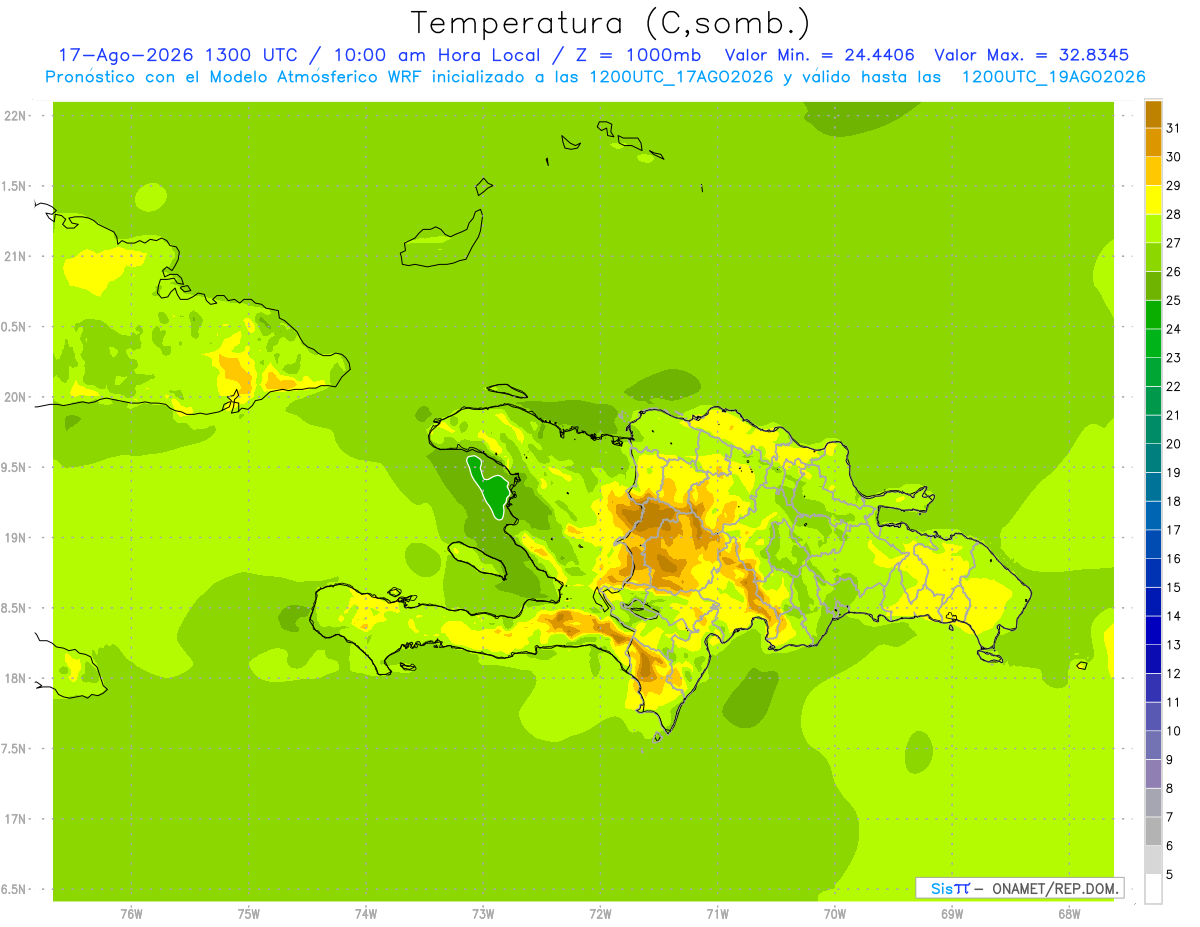Click the purple legend swatch between 8 and 9

1153,773
